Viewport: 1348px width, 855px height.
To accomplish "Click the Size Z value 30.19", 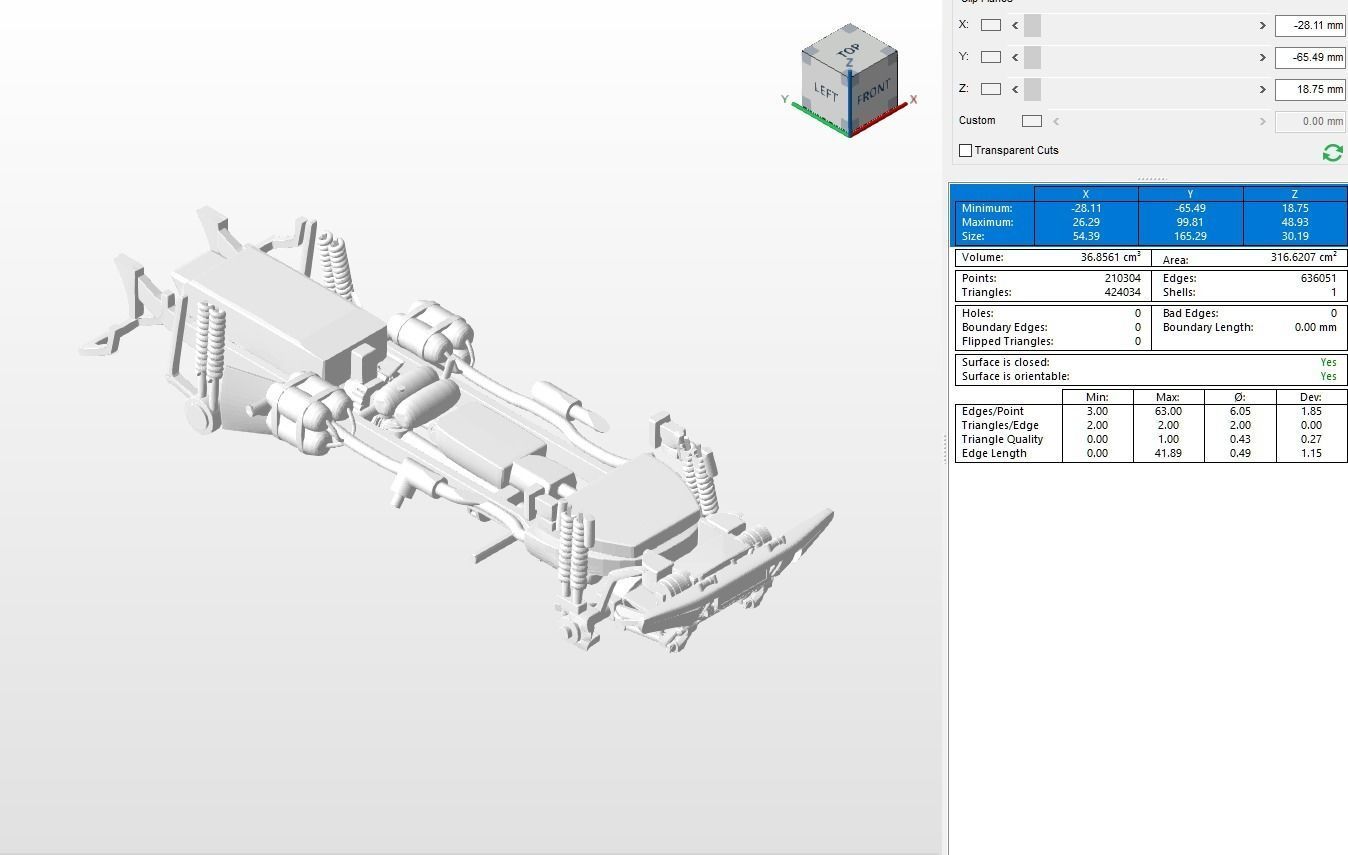I will tap(1295, 236).
